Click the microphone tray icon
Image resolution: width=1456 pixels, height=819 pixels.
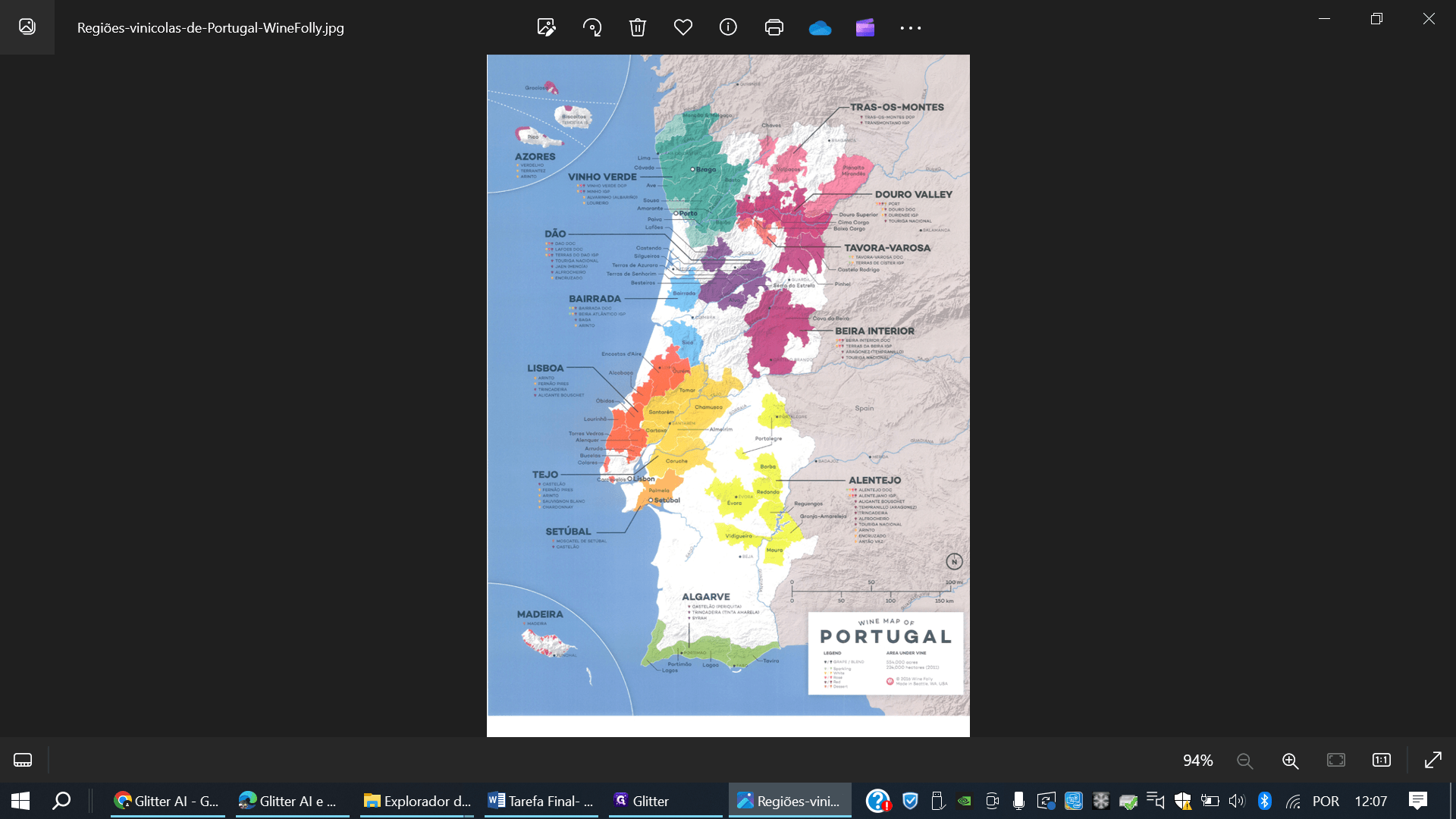tap(1018, 801)
